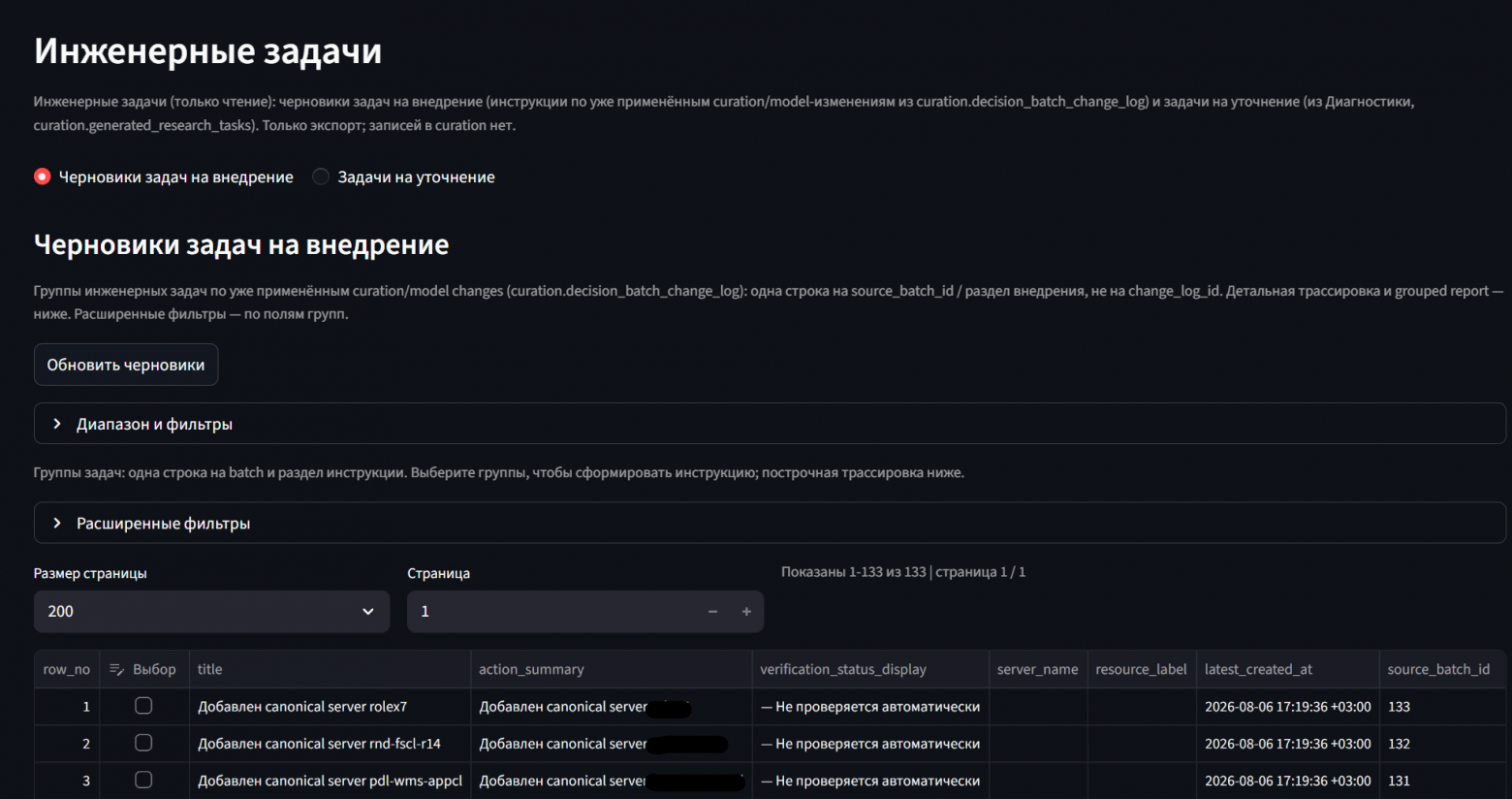1512x799 pixels.
Task: Click the 'source_batch_id' column header
Action: point(1442,669)
